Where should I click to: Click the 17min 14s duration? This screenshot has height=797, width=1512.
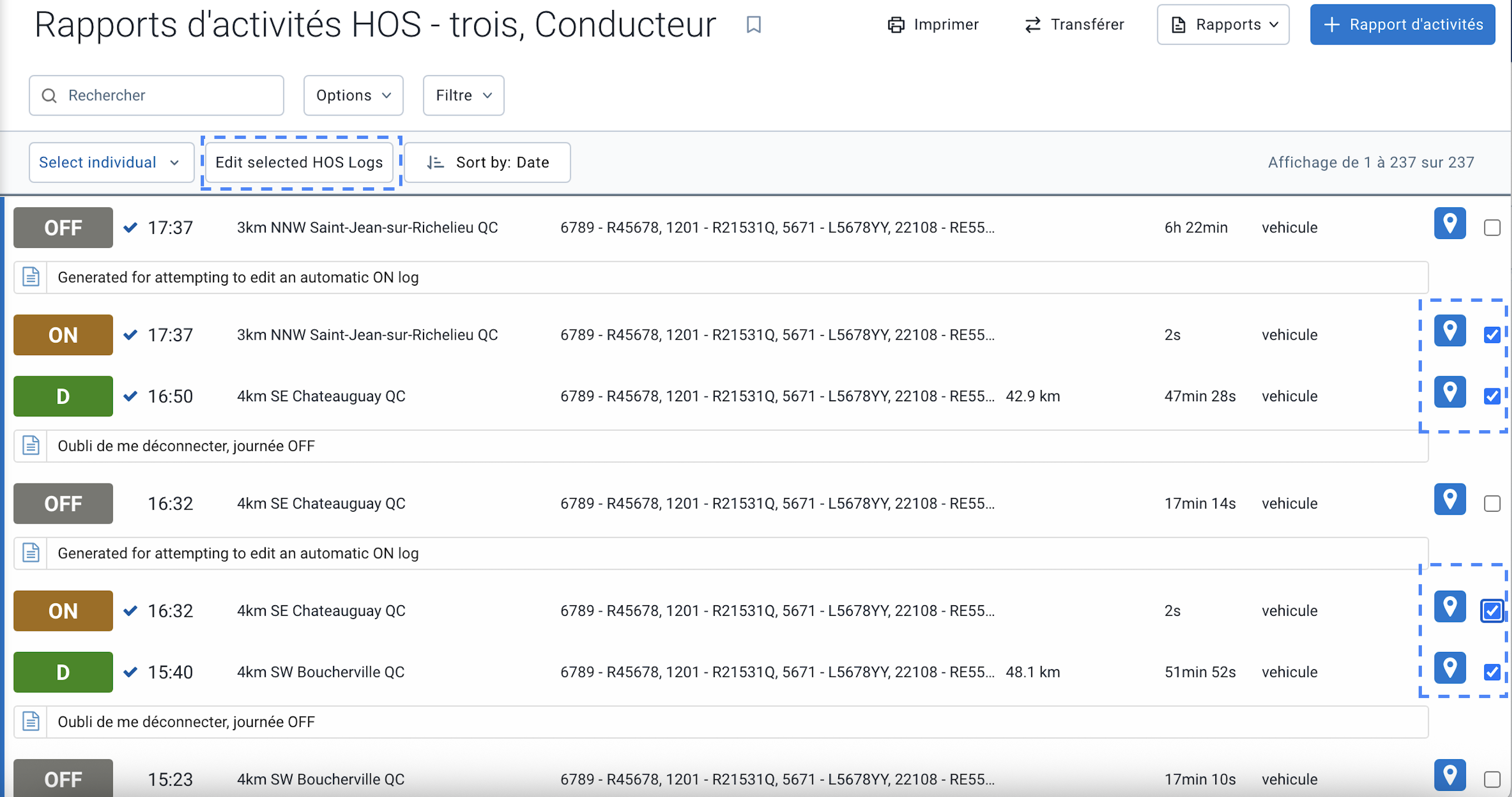(x=1200, y=504)
